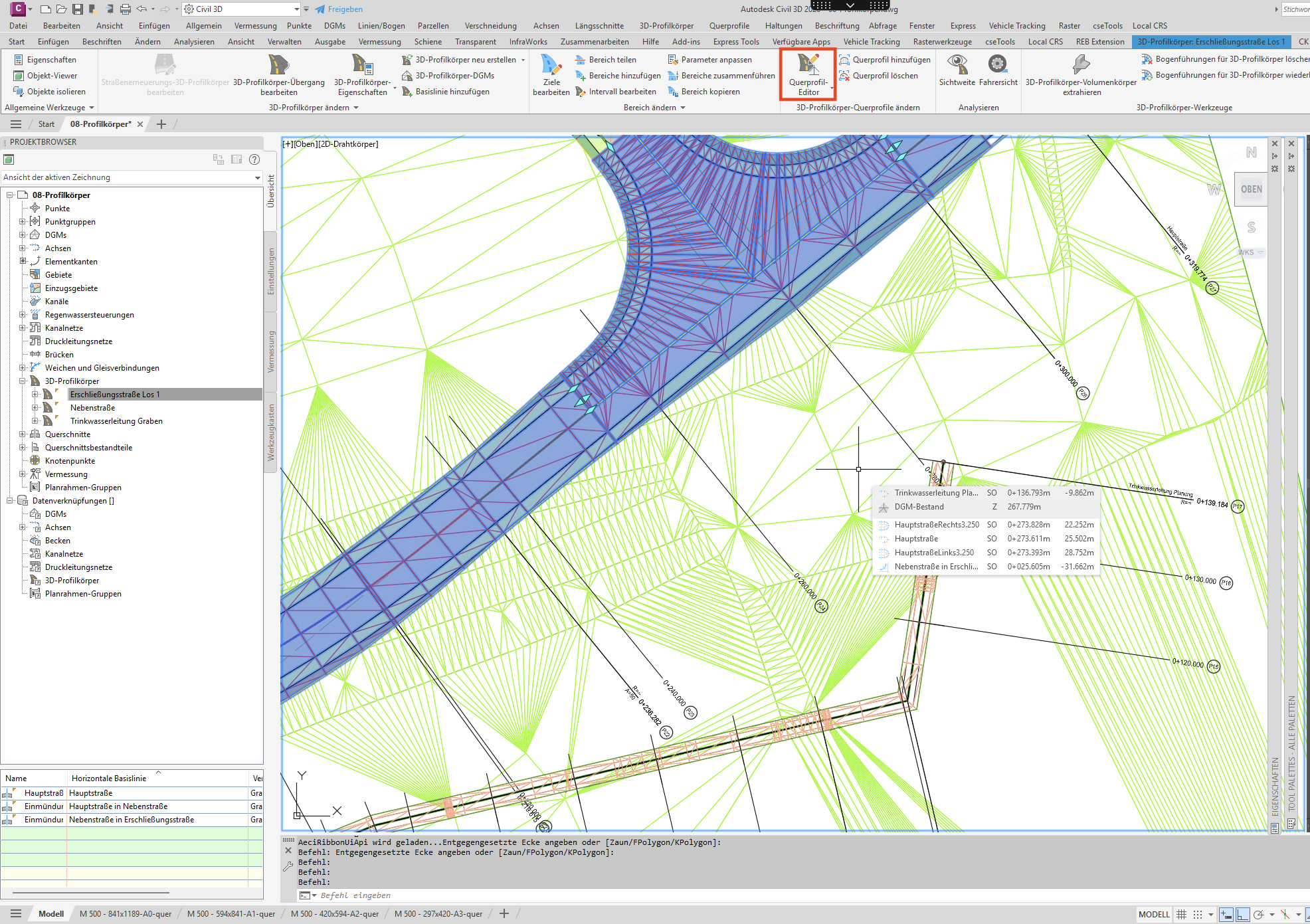Click the application menu hamburger icon beside Start tab

point(16,124)
